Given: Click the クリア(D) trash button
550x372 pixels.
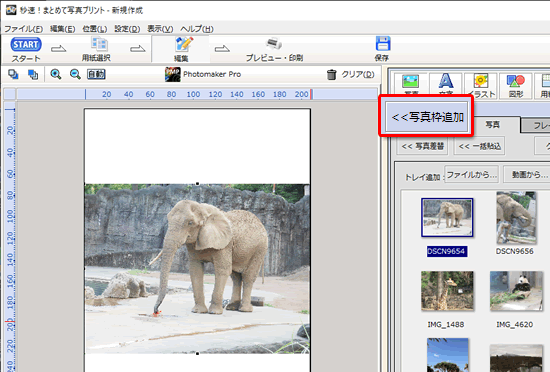Looking at the screenshot, I should click(350, 74).
